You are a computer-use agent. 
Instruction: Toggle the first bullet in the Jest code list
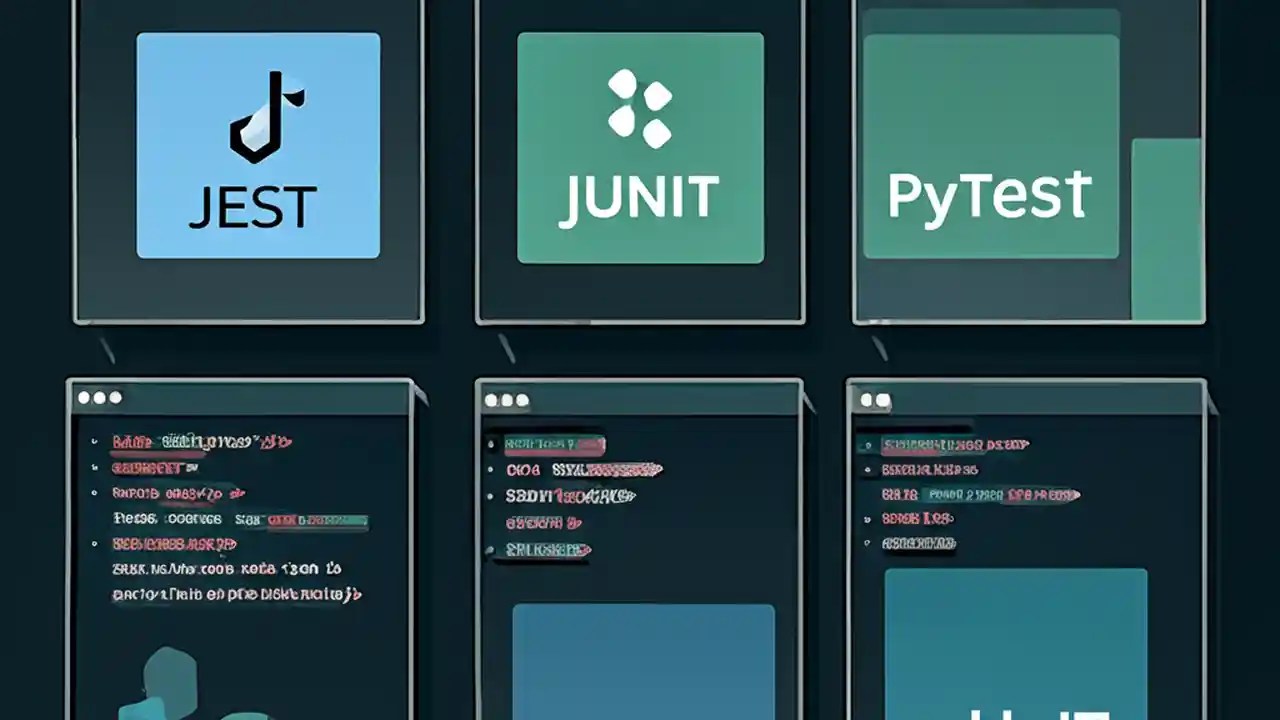point(92,443)
